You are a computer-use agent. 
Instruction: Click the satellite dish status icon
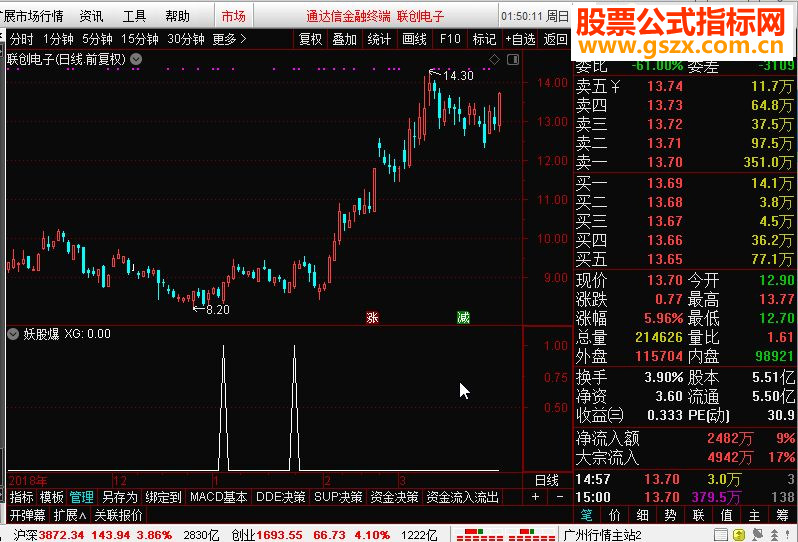tap(757, 535)
